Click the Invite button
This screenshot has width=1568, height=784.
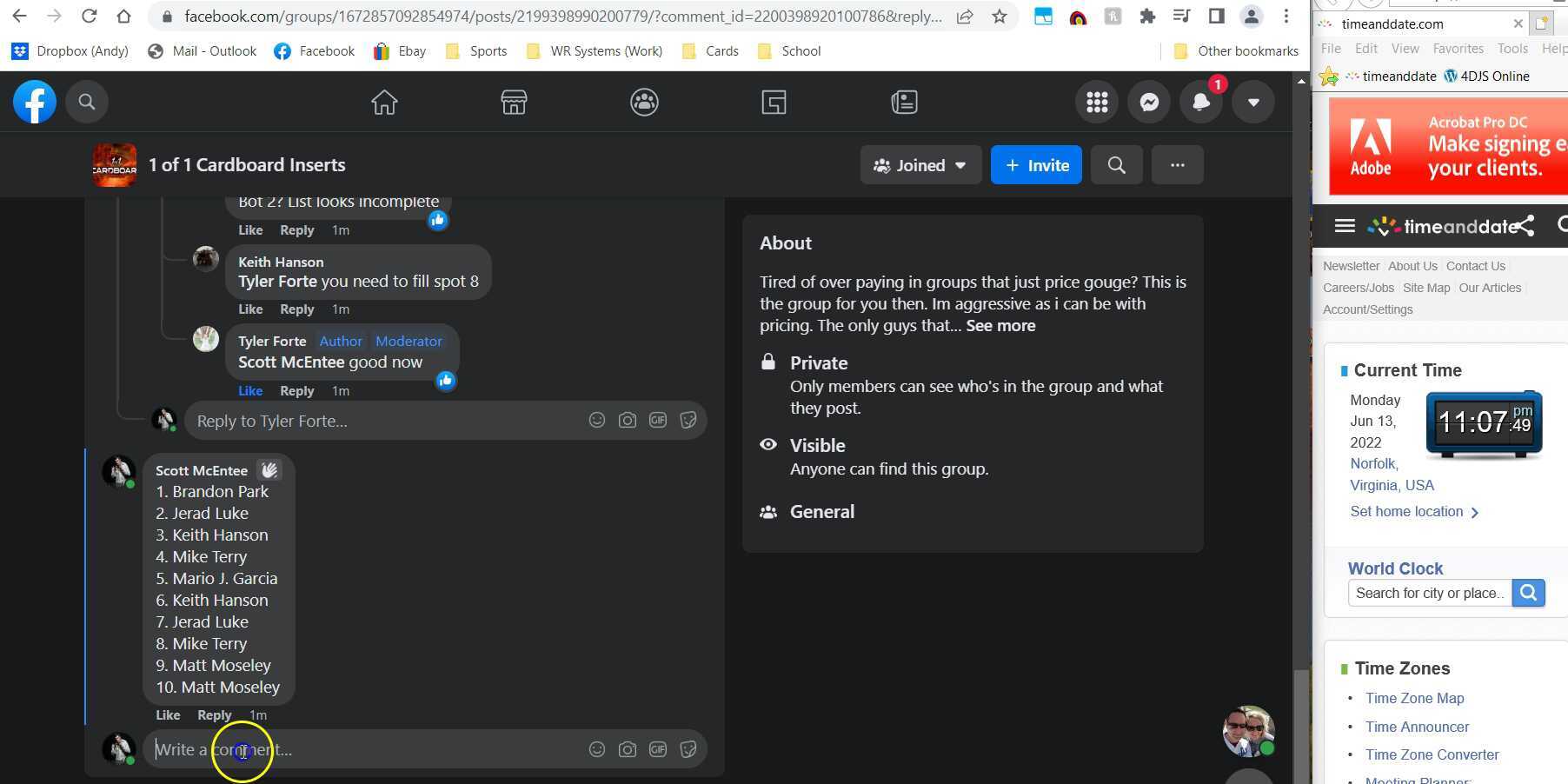(x=1036, y=165)
